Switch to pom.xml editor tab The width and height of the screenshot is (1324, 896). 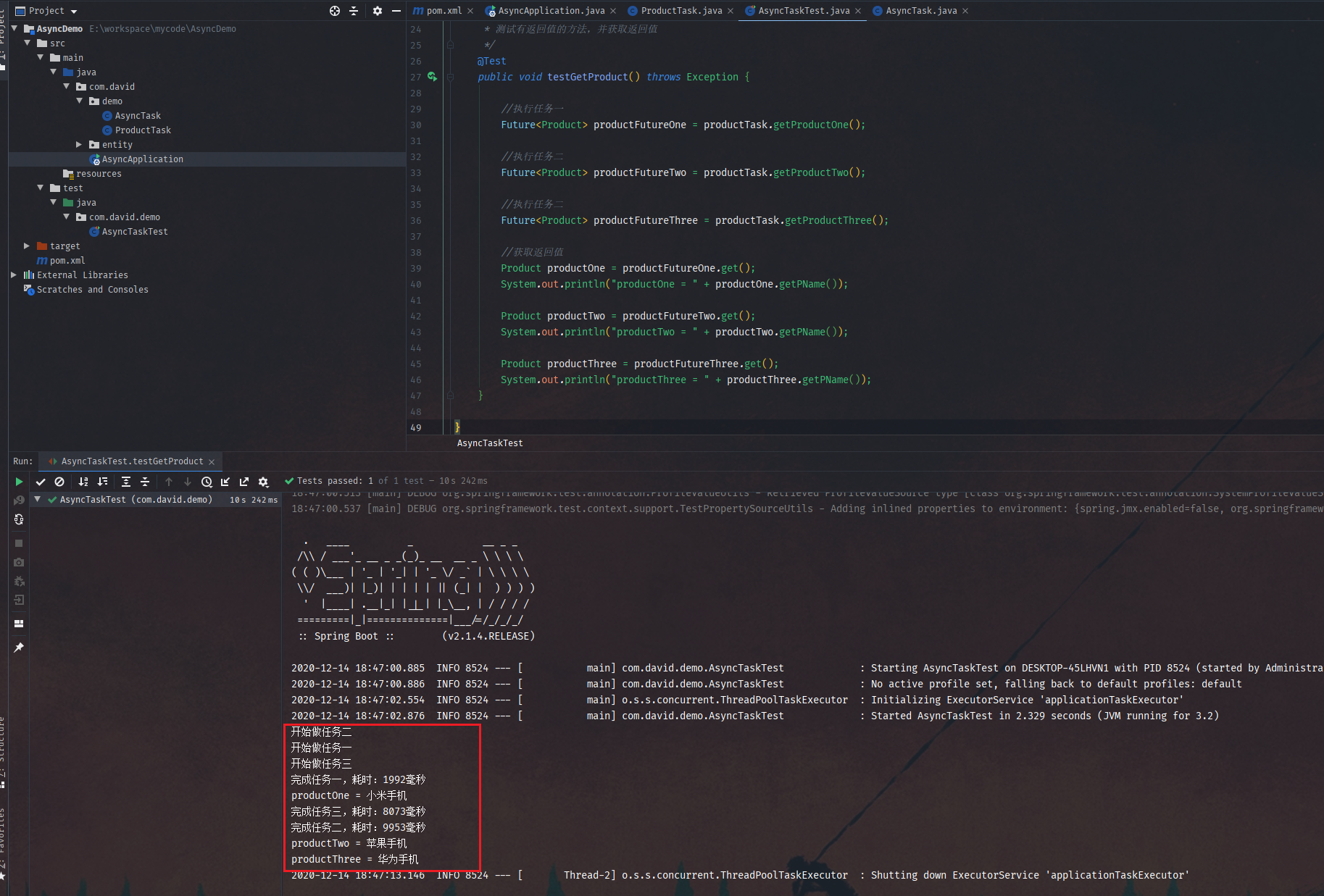click(x=444, y=11)
